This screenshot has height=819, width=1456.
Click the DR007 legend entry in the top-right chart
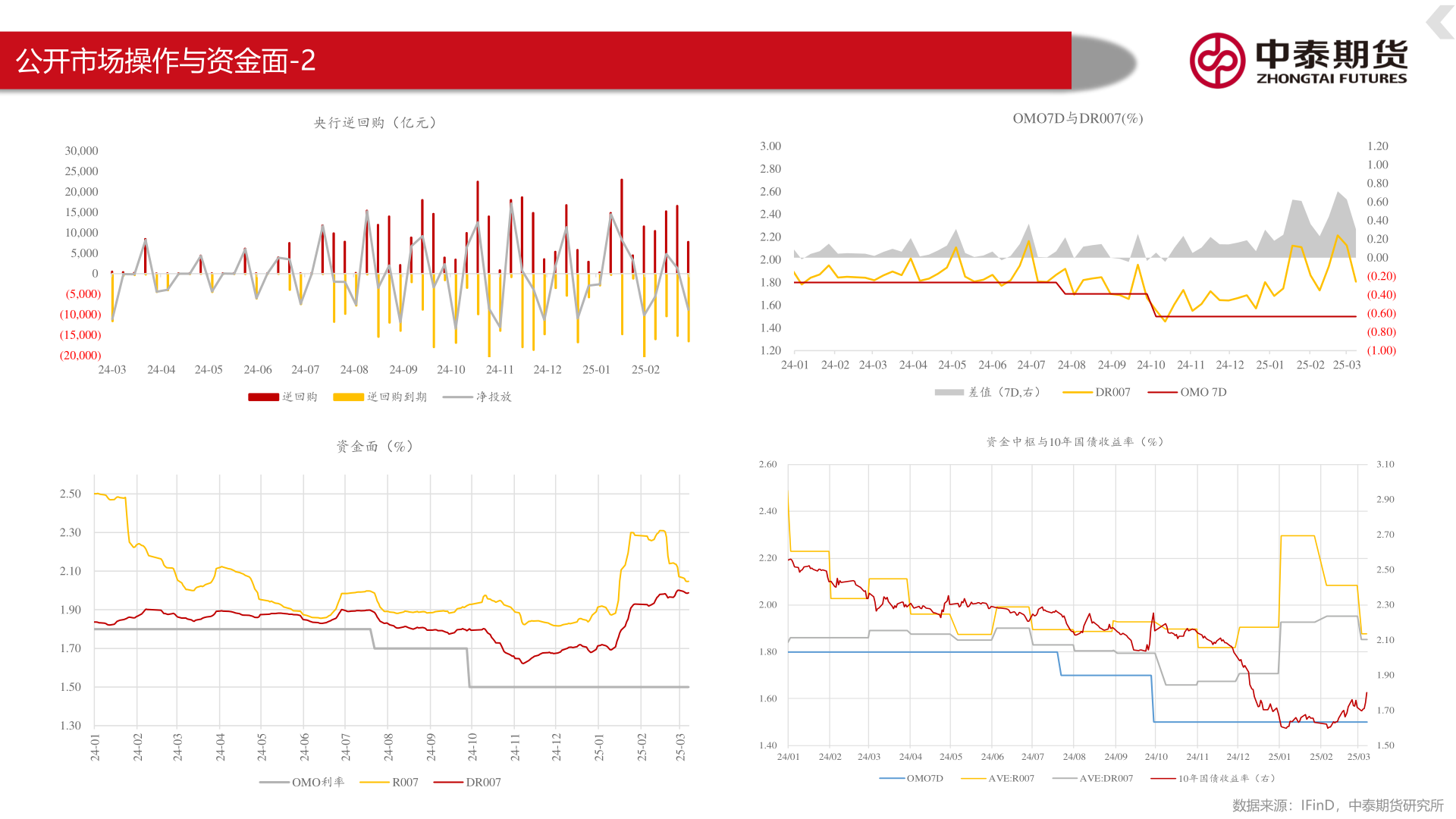coord(1112,392)
